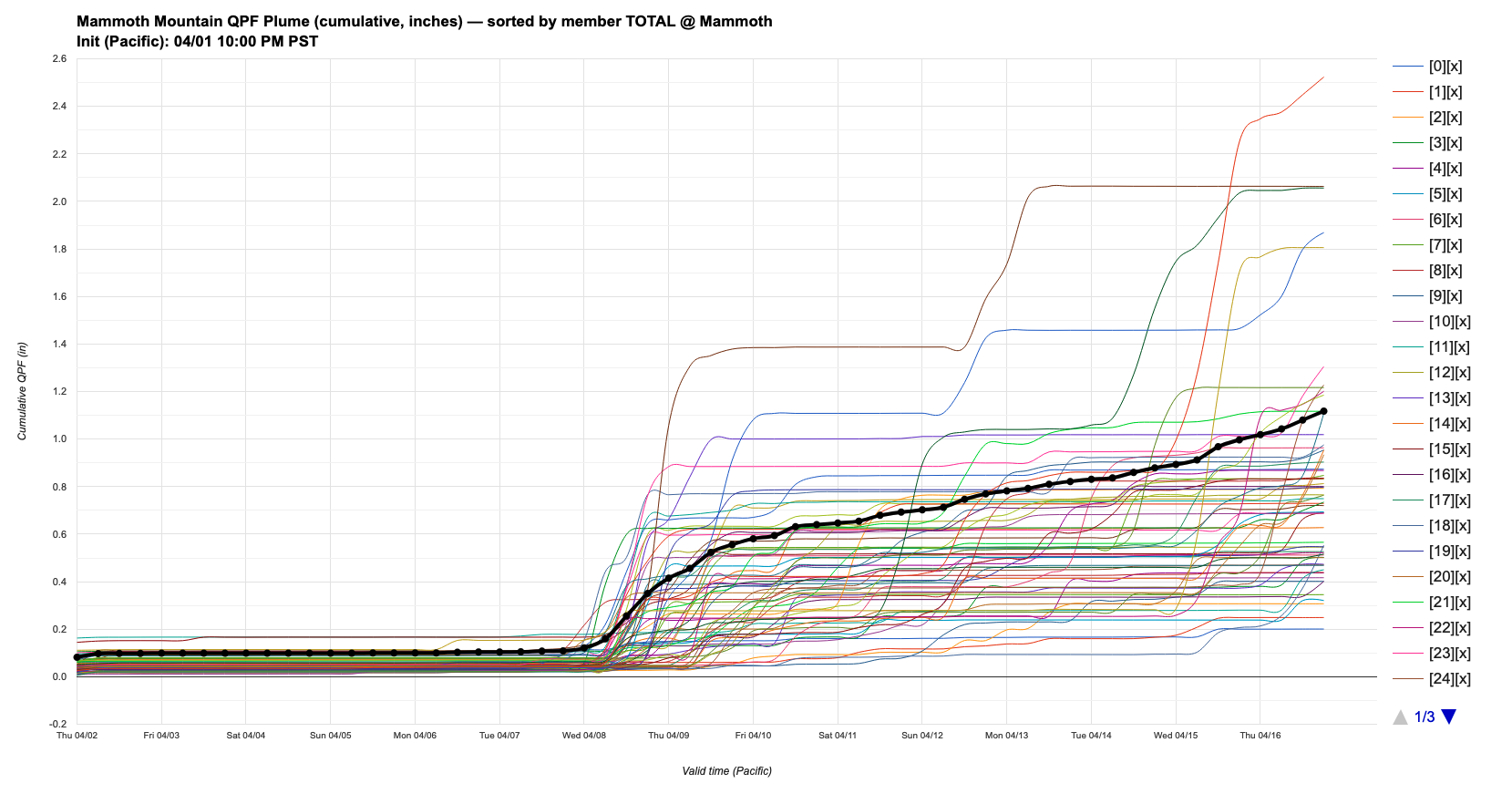Select legend entry [3][x]
This screenshot has width=1512, height=794.
(x=1427, y=143)
